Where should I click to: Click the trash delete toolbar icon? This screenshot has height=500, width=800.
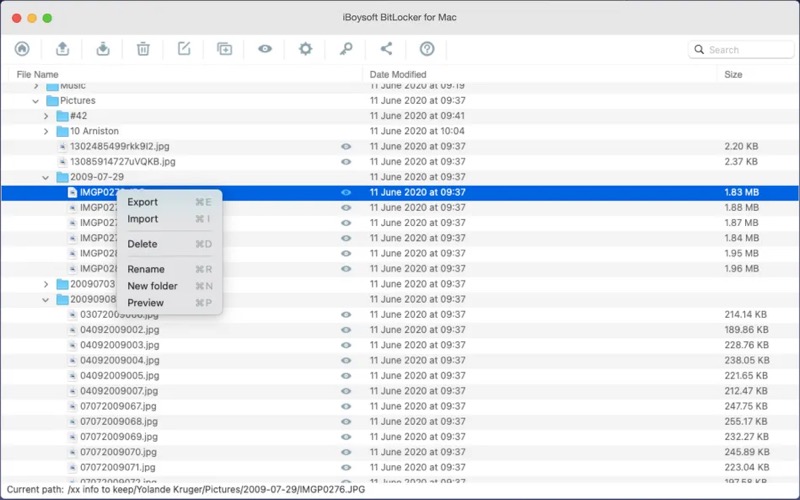(x=143, y=49)
